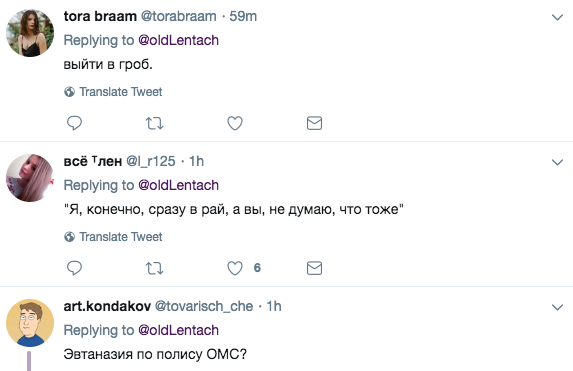
Task: Reply to the @l_r125 tweet
Action: tap(74, 268)
